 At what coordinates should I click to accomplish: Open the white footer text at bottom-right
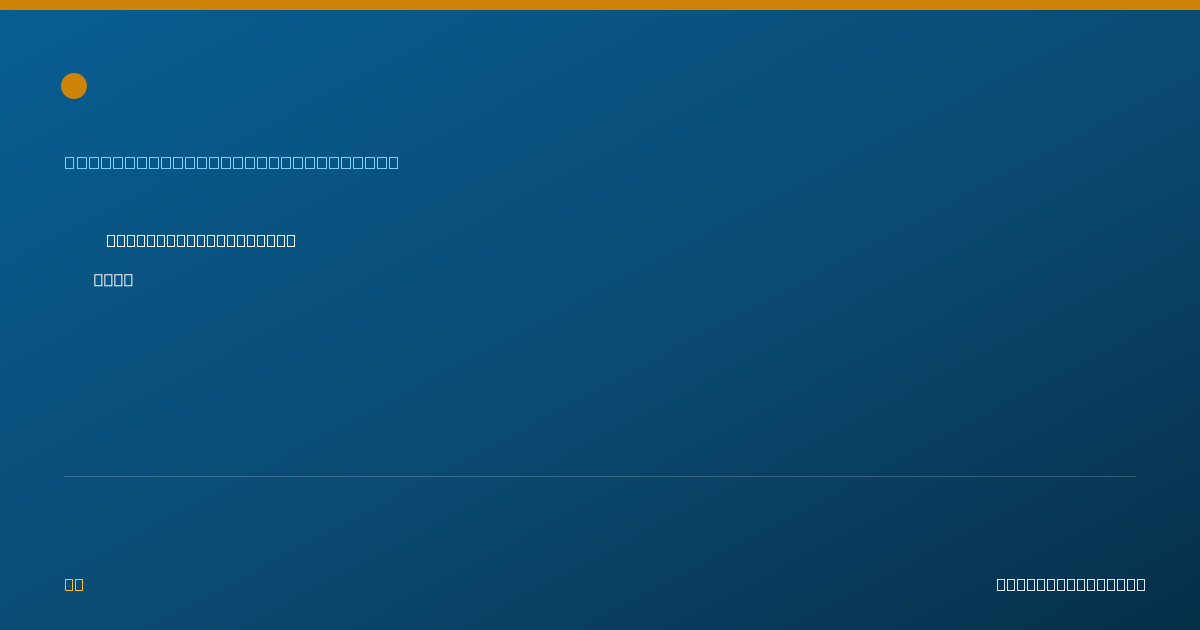click(x=1071, y=585)
